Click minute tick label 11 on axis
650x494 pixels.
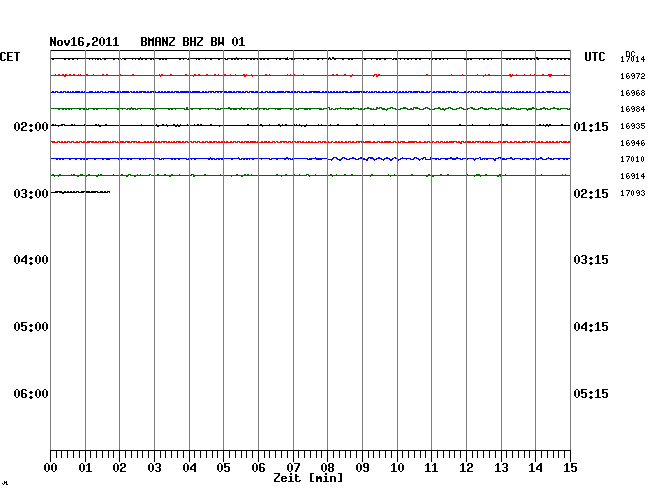click(x=431, y=468)
